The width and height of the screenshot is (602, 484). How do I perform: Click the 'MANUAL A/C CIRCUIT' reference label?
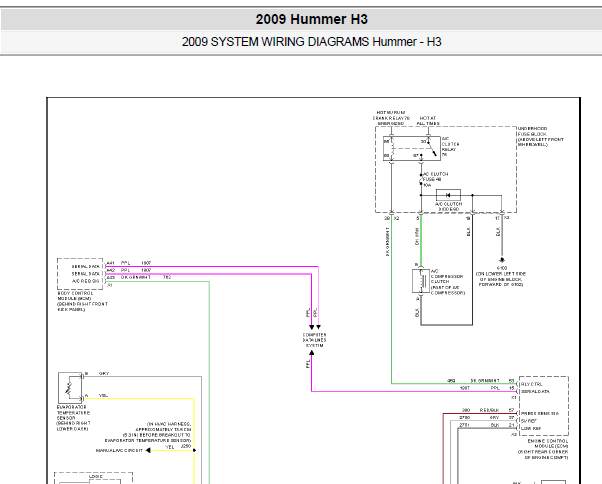119,451
